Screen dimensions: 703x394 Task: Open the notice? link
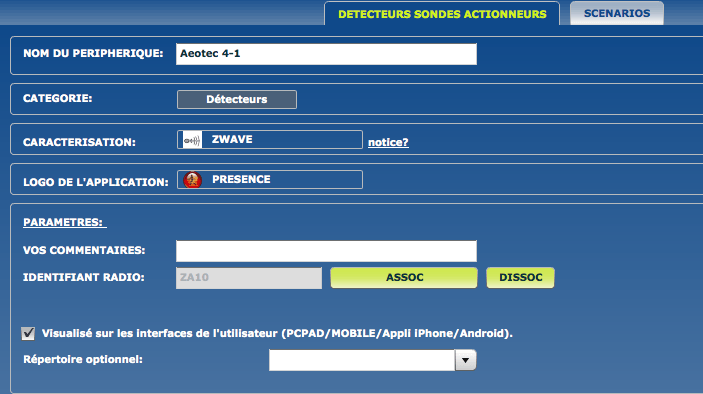[388, 142]
